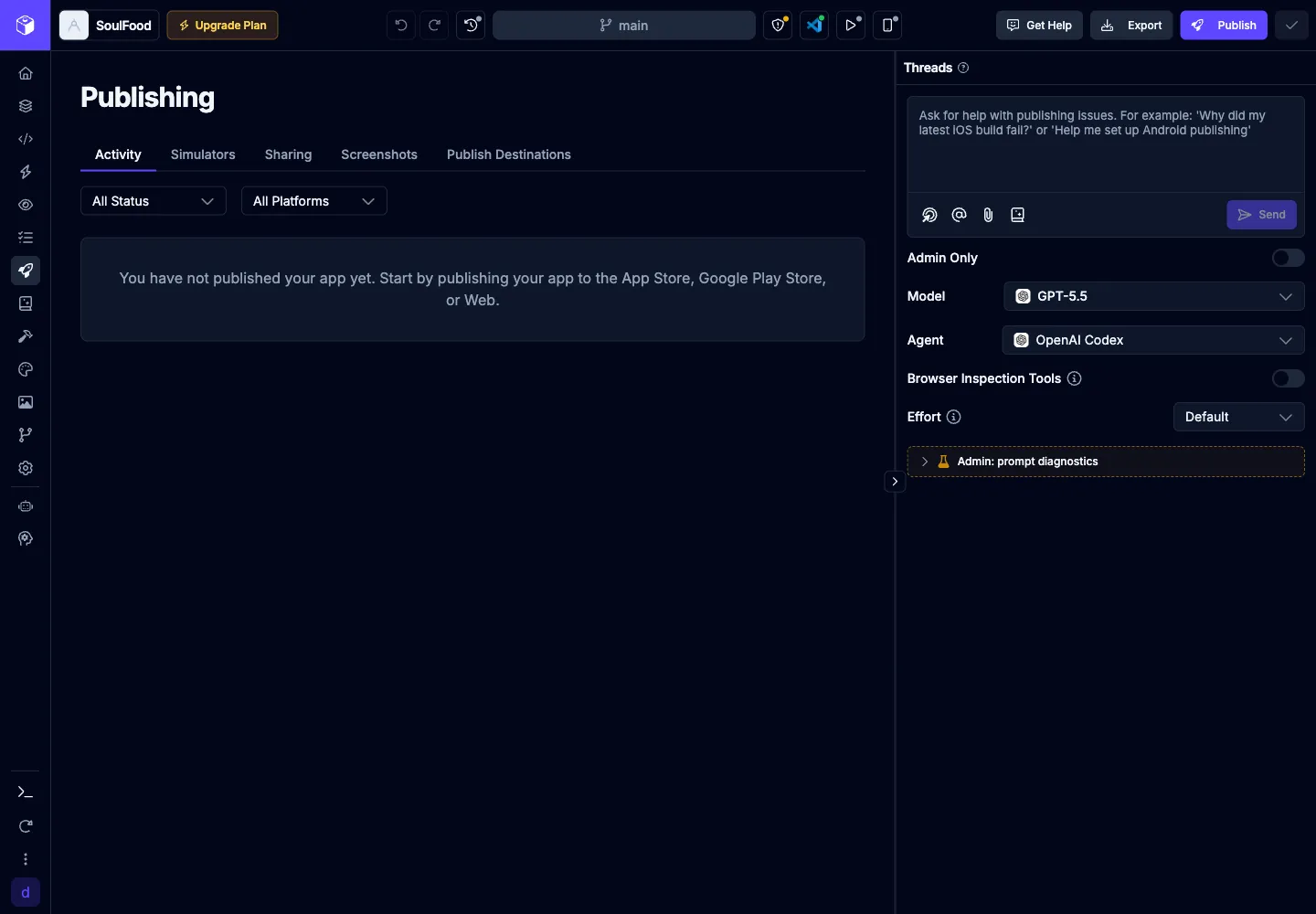Click the refresh icon at sidebar bottom
Screen dimensions: 1316x914
[26, 826]
